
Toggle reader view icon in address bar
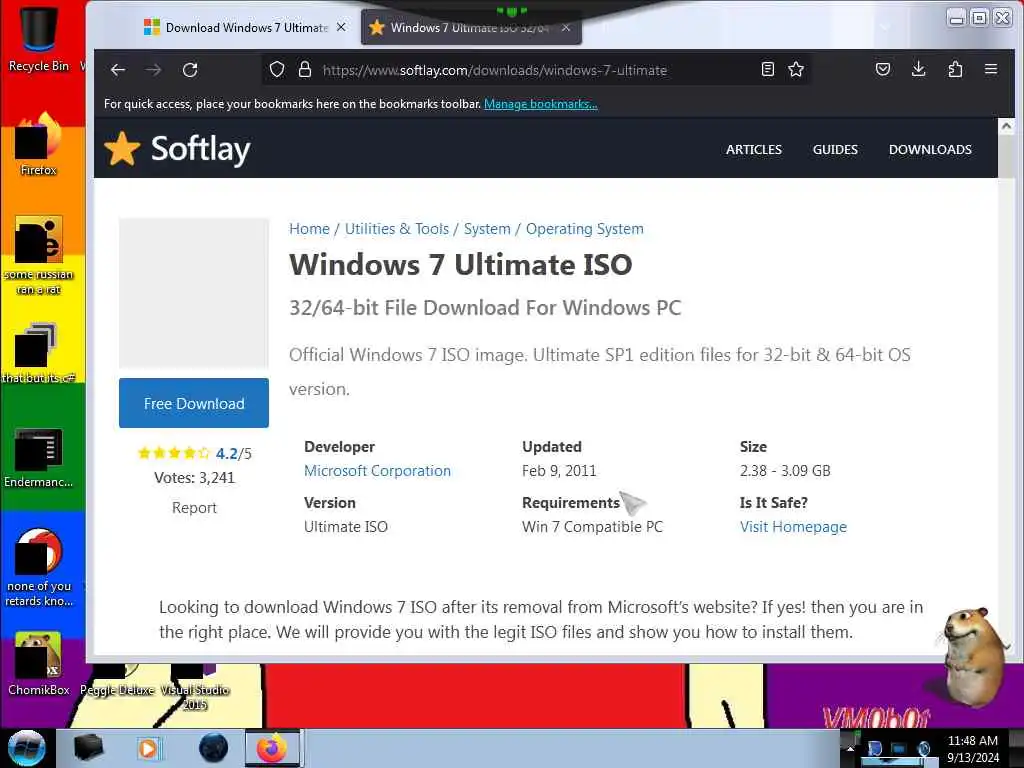coord(768,69)
